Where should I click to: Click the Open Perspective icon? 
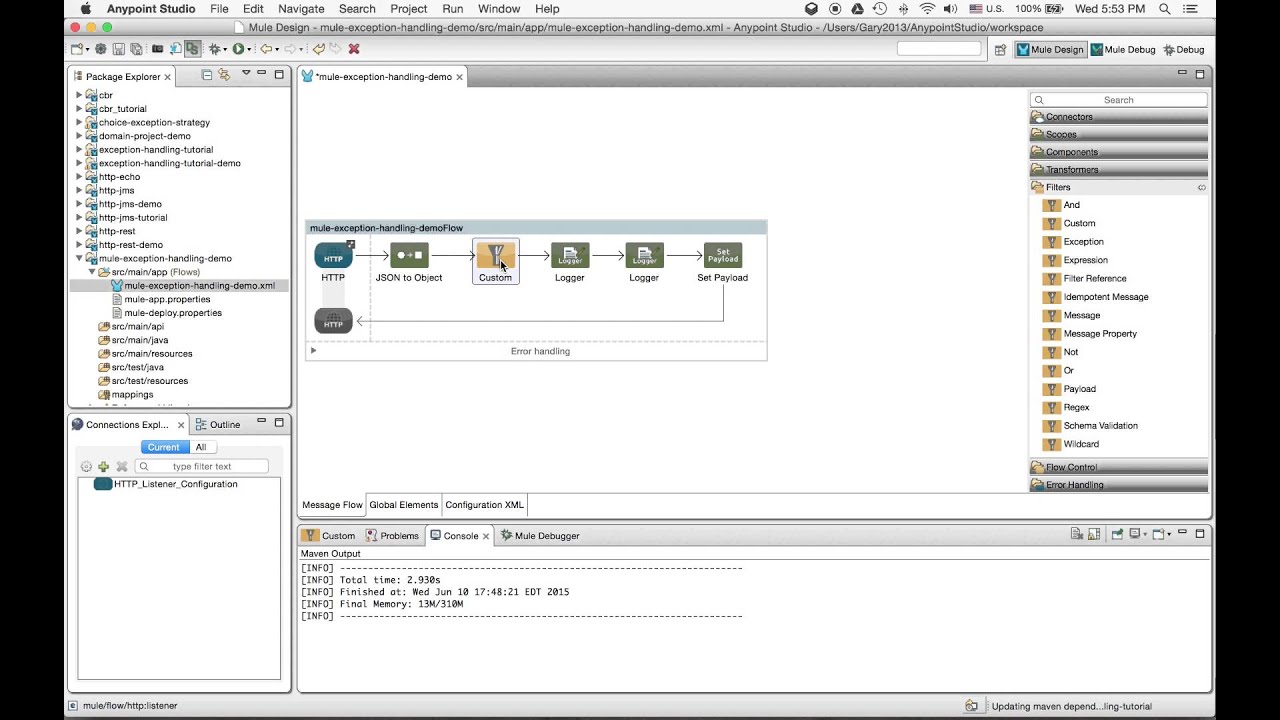click(x=1000, y=49)
